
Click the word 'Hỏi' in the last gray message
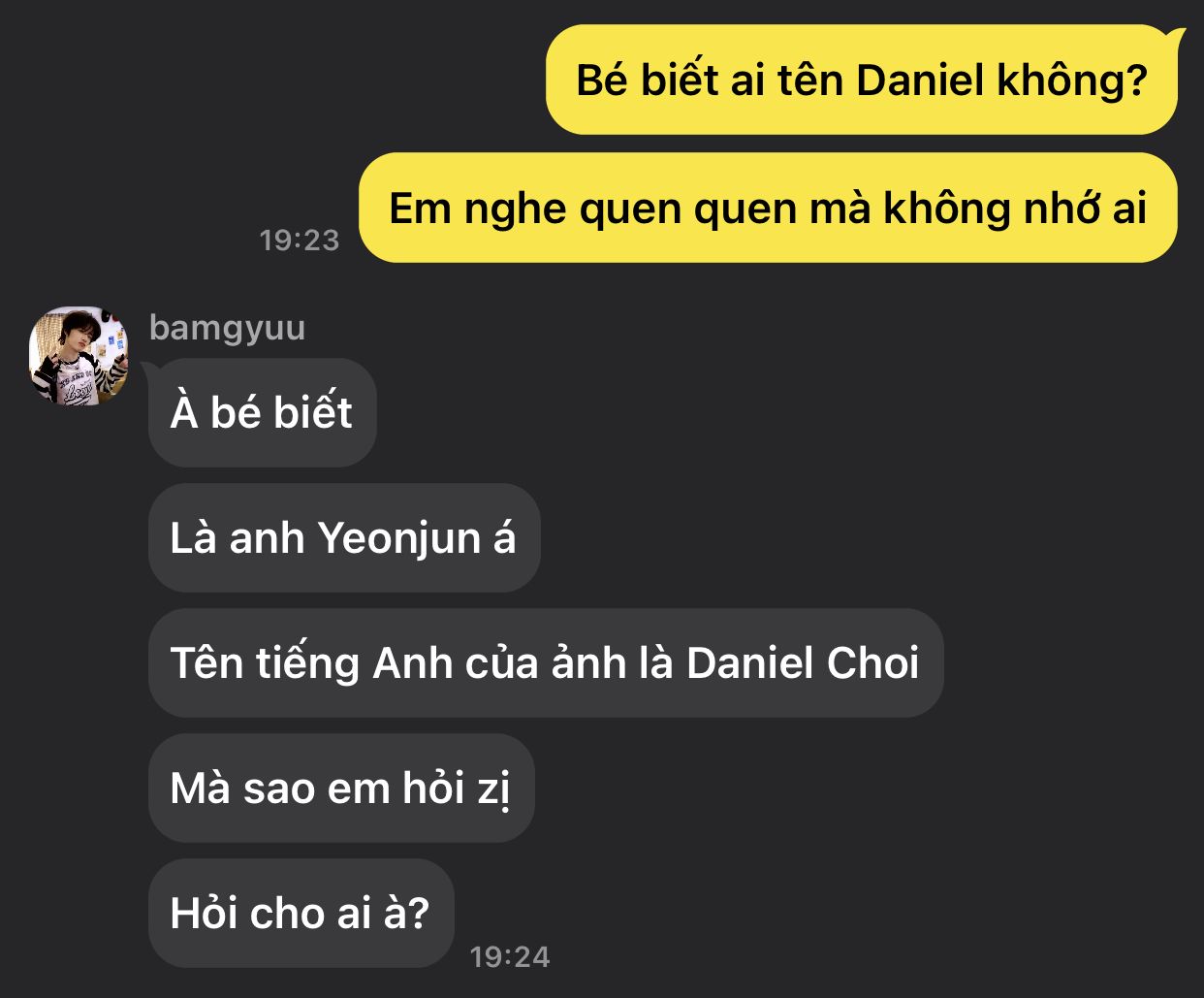click(x=203, y=914)
